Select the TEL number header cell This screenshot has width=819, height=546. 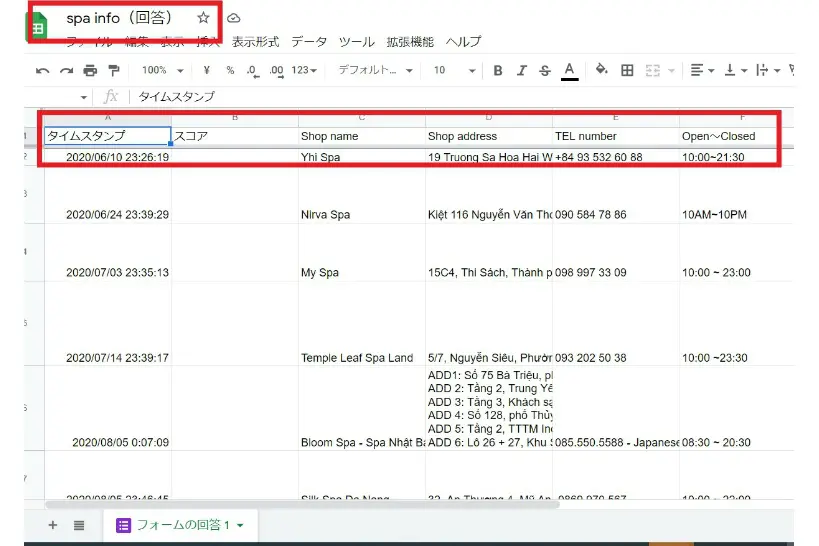616,136
